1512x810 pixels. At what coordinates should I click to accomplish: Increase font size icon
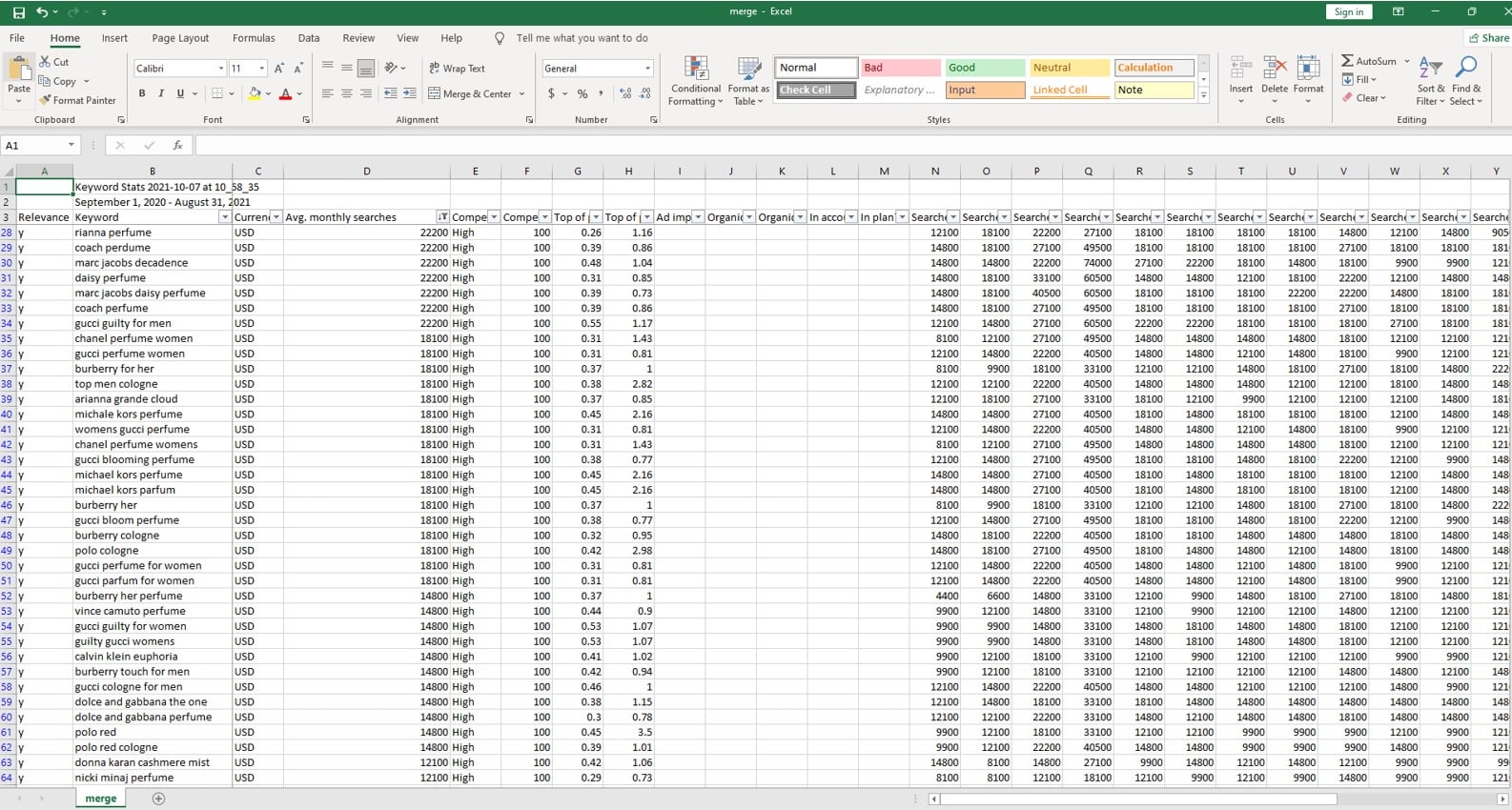point(279,69)
